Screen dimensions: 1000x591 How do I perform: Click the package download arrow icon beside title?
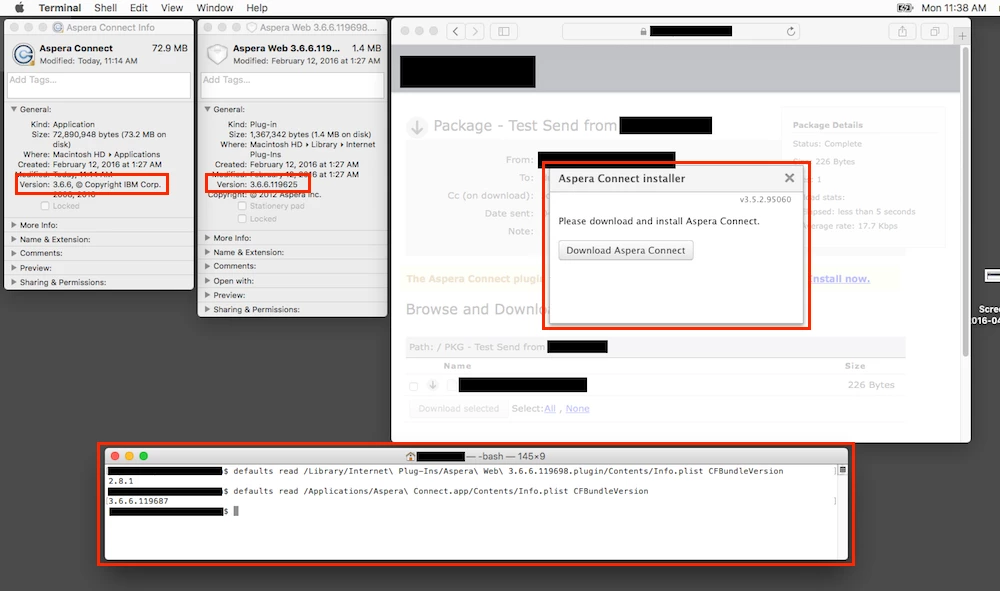tap(416, 127)
